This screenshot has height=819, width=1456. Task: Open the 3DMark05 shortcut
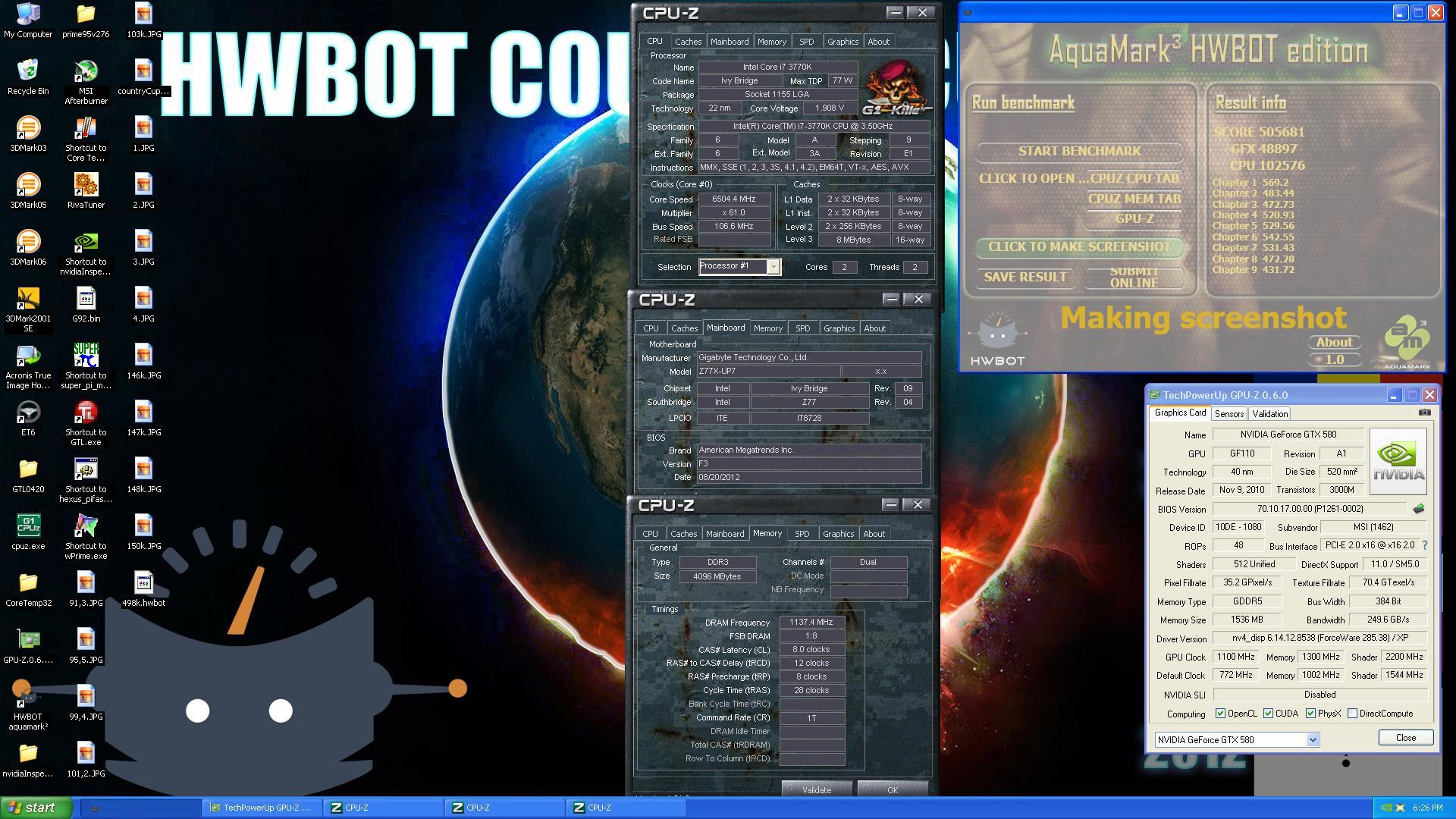pos(28,191)
